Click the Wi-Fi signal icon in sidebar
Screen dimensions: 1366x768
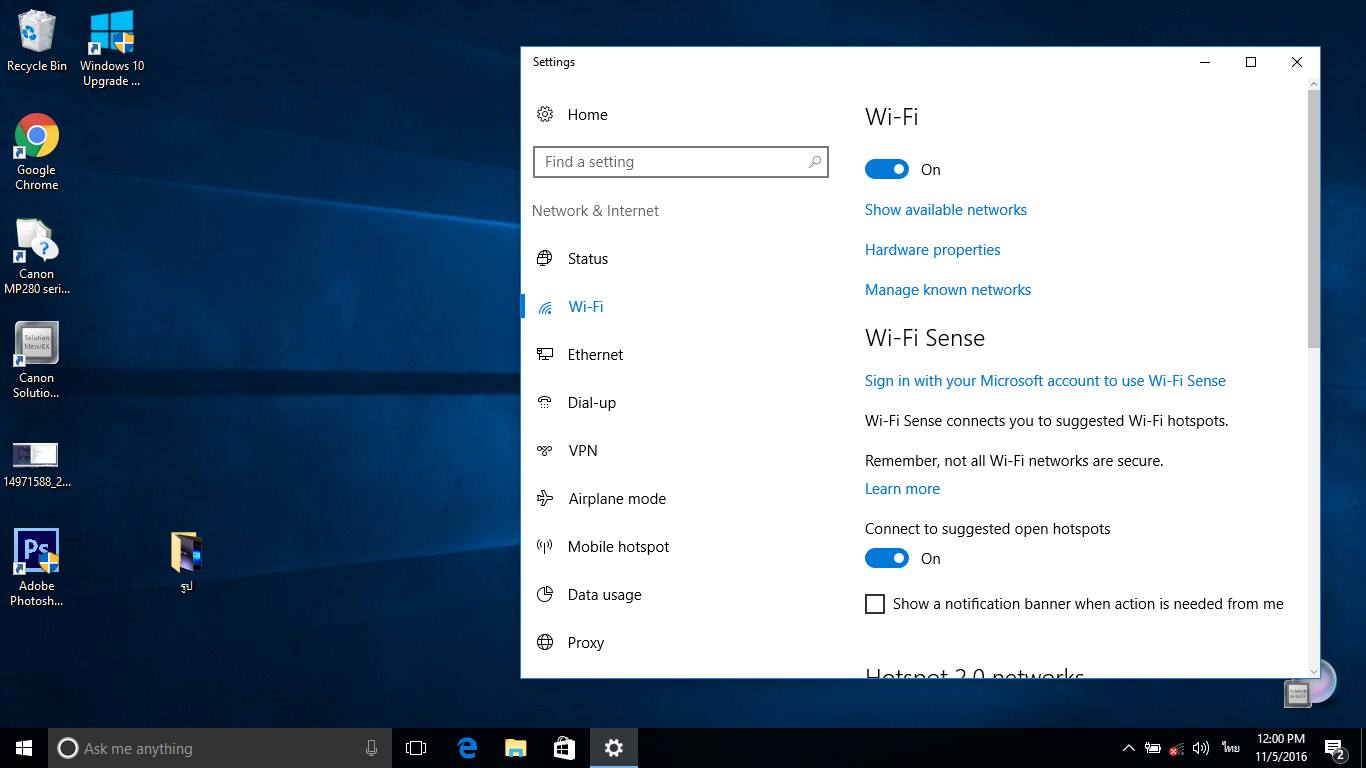click(x=545, y=307)
